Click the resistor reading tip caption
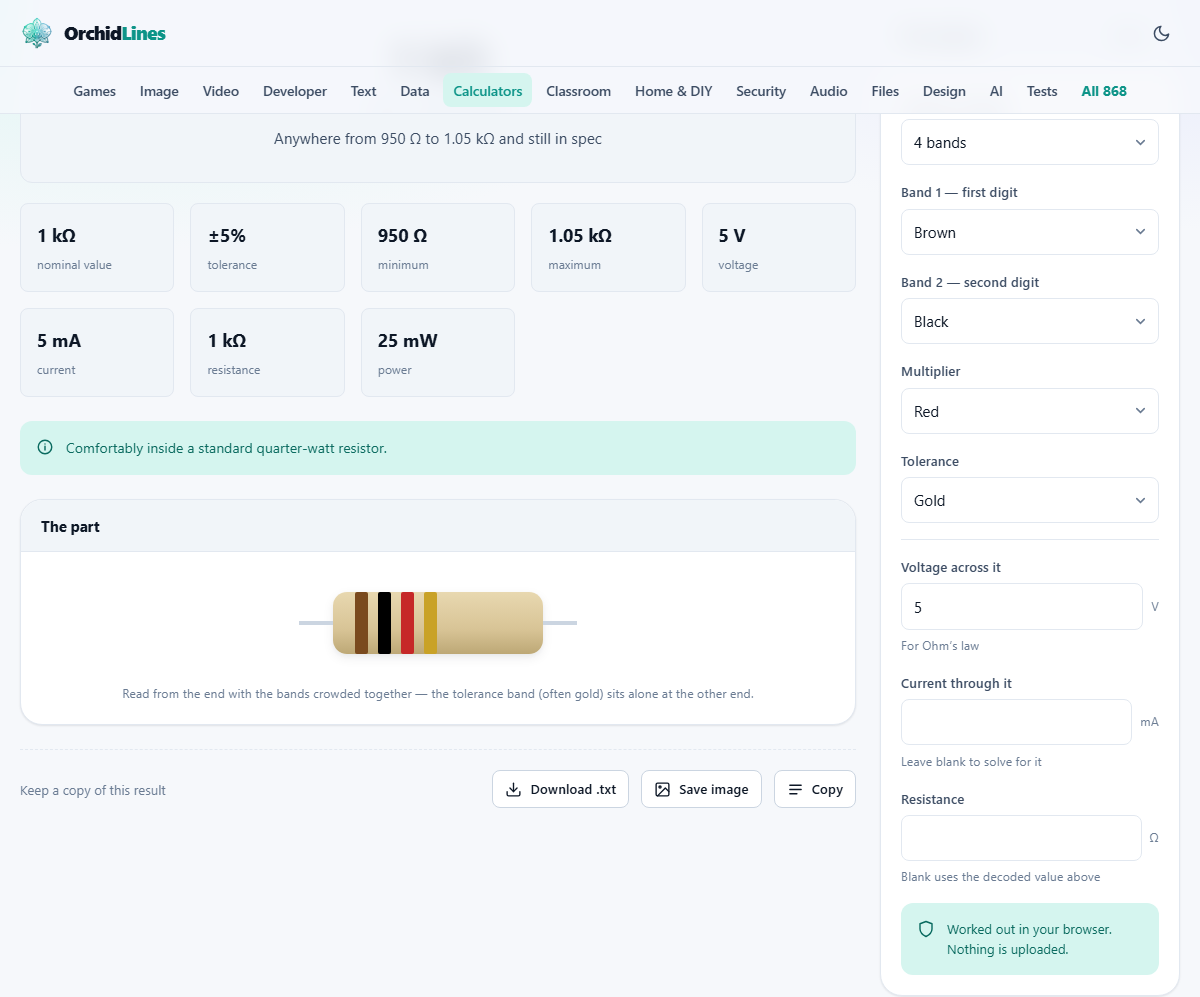Image resolution: width=1200 pixels, height=997 pixels. [438, 693]
